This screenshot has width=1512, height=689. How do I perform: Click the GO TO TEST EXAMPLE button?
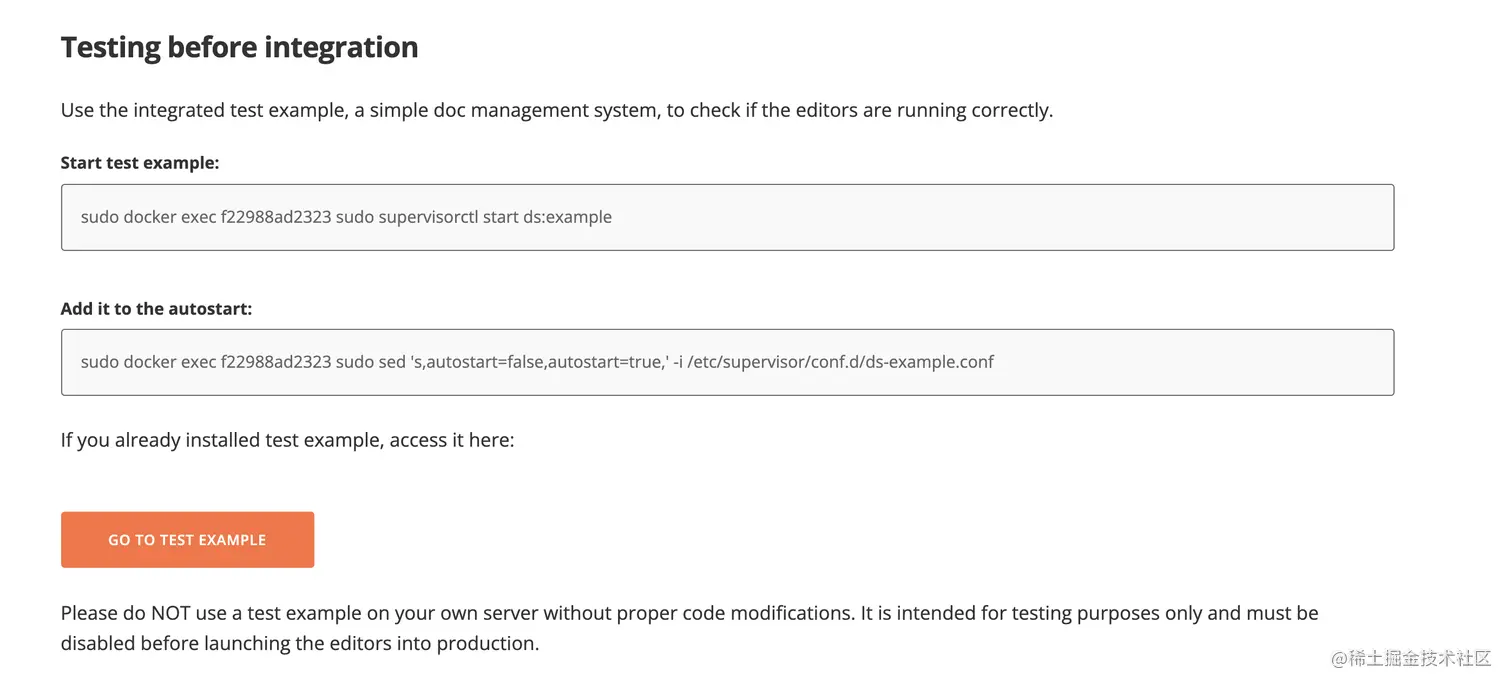point(186,539)
